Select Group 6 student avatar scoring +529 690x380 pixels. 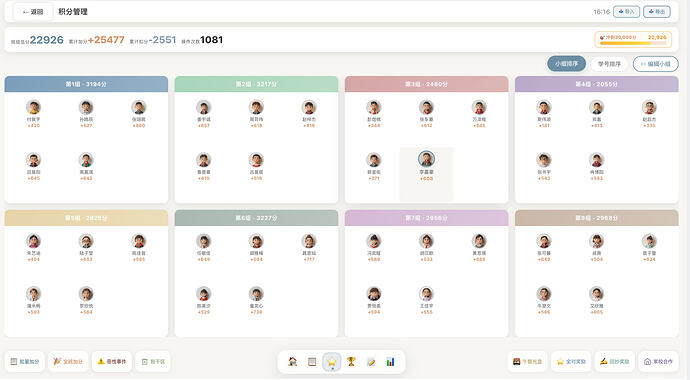click(204, 294)
